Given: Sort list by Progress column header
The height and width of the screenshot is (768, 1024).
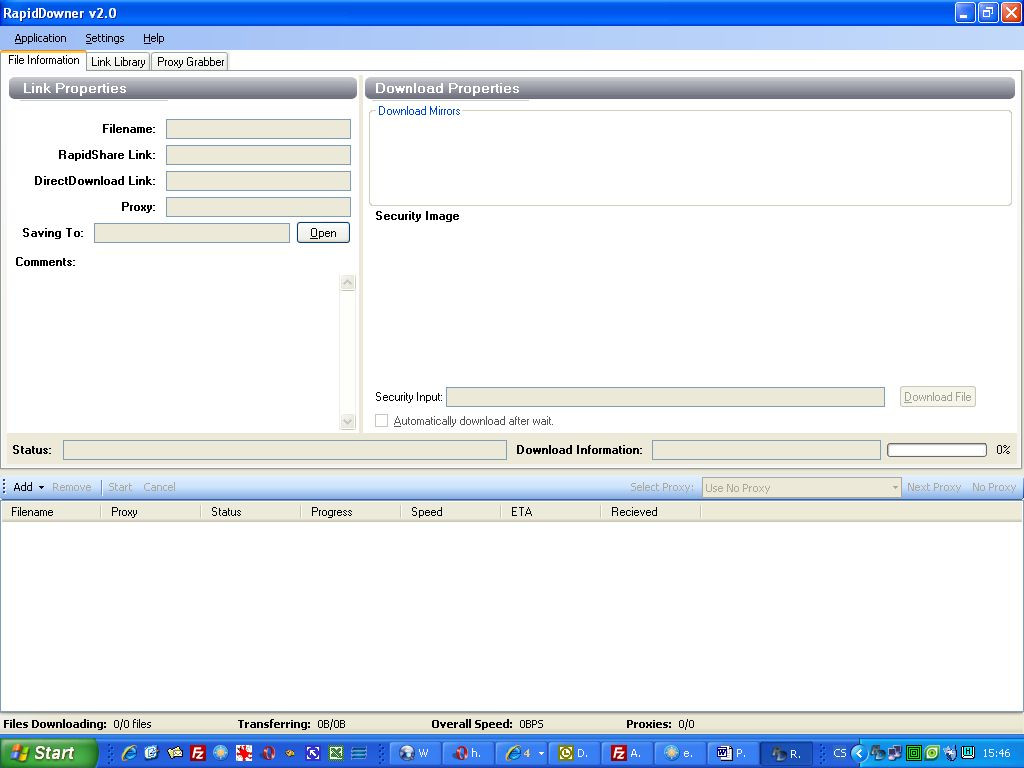Looking at the screenshot, I should click(351, 512).
